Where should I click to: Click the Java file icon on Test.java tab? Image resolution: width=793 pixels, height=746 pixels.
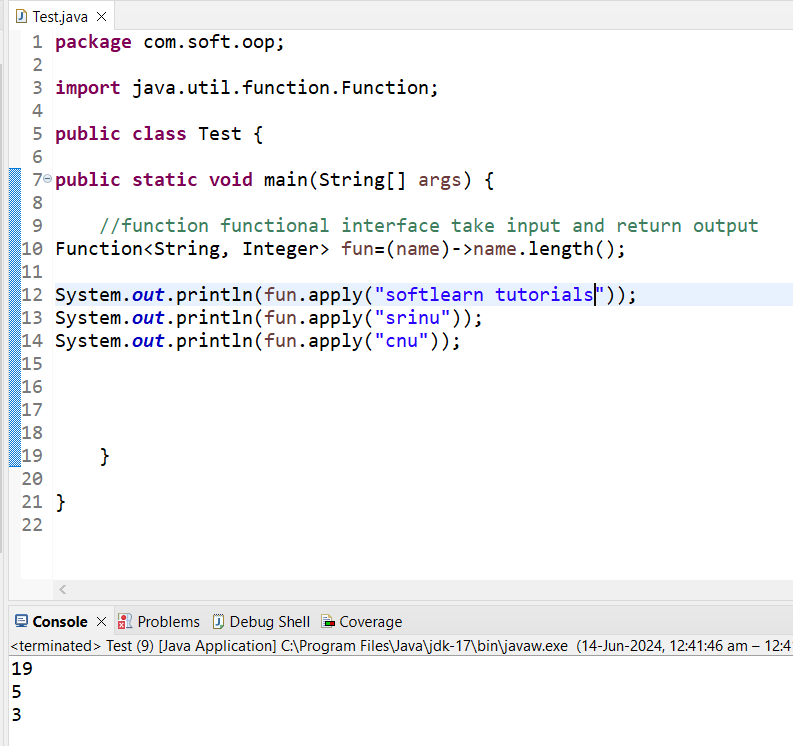pyautogui.click(x=21, y=17)
